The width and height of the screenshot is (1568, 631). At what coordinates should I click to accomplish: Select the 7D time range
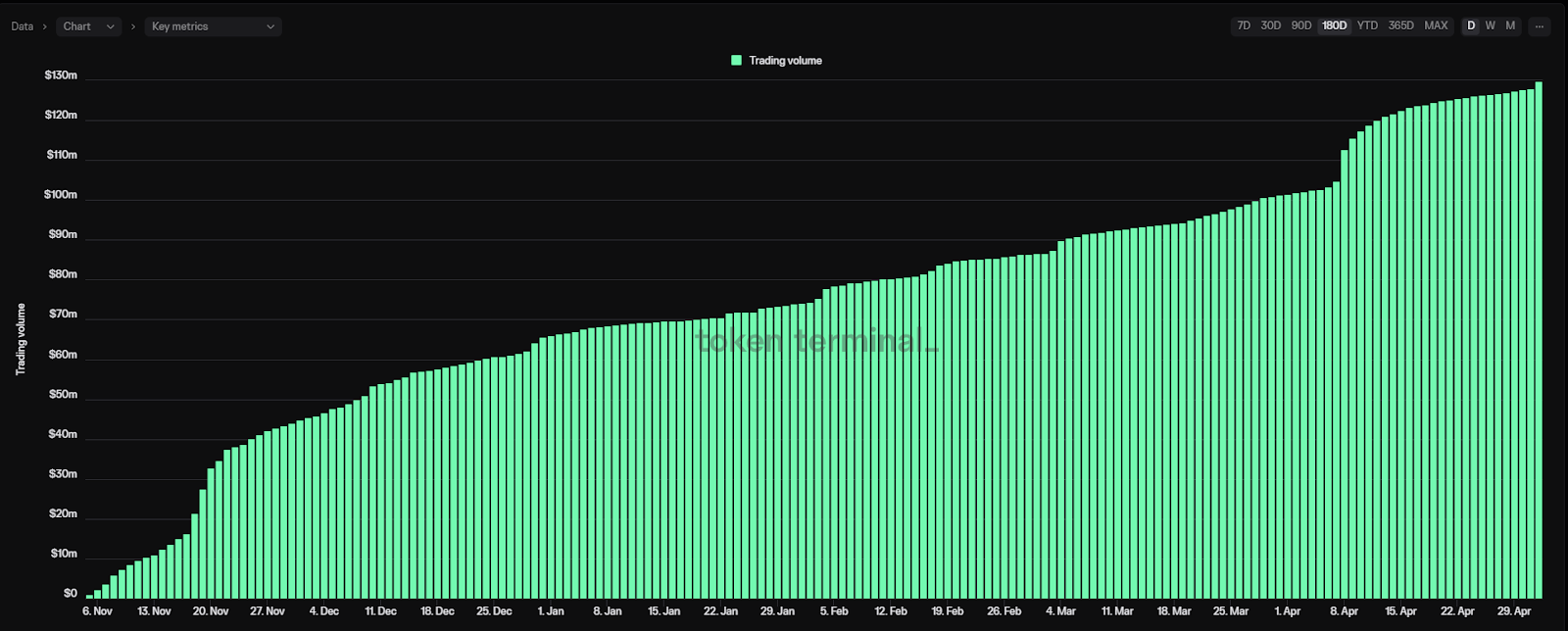click(1244, 25)
